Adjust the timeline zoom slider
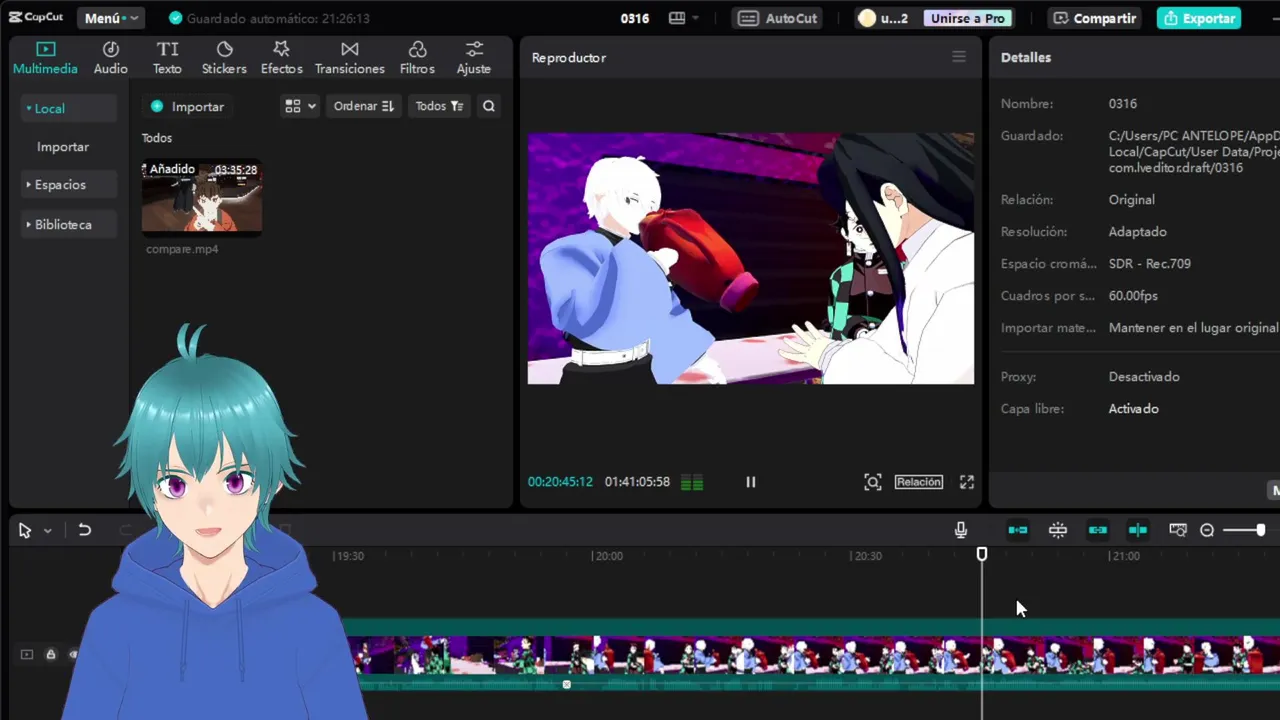The height and width of the screenshot is (720, 1280). click(x=1245, y=530)
